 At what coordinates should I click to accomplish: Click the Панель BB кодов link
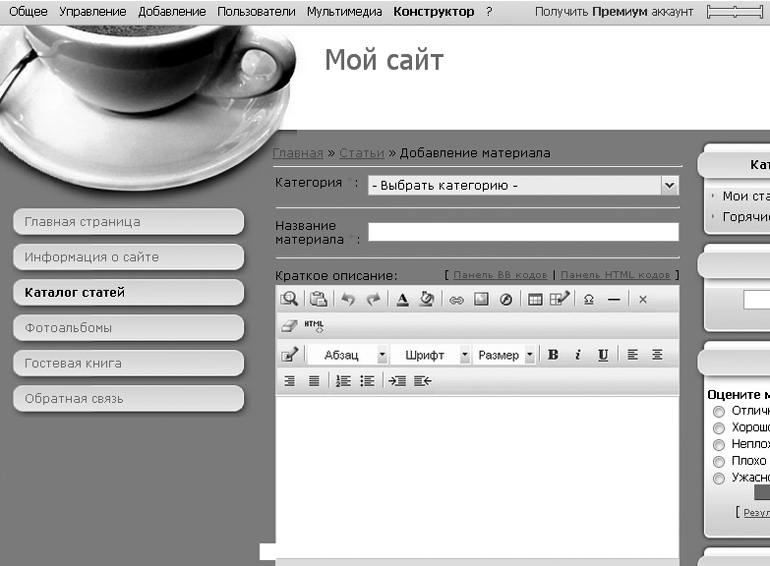point(500,275)
